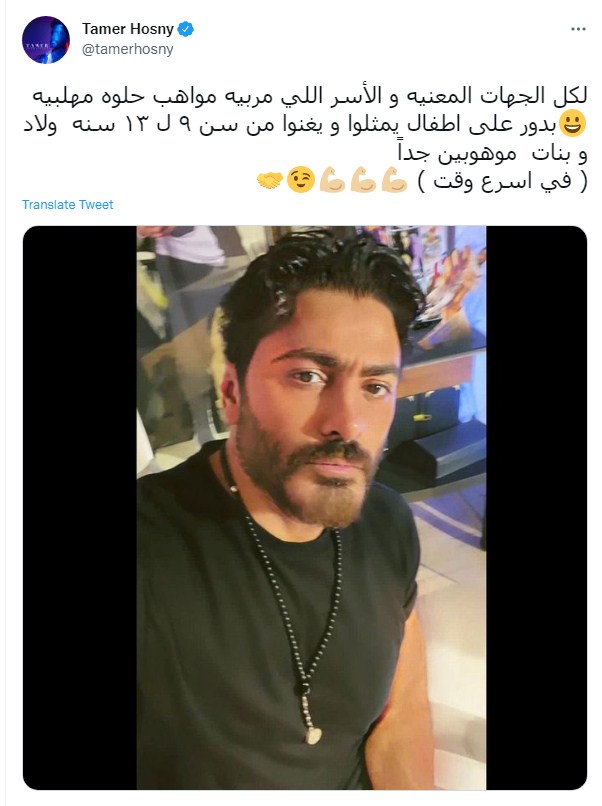
Task: Click the left black bar of the media
Action: (x=80, y=507)
